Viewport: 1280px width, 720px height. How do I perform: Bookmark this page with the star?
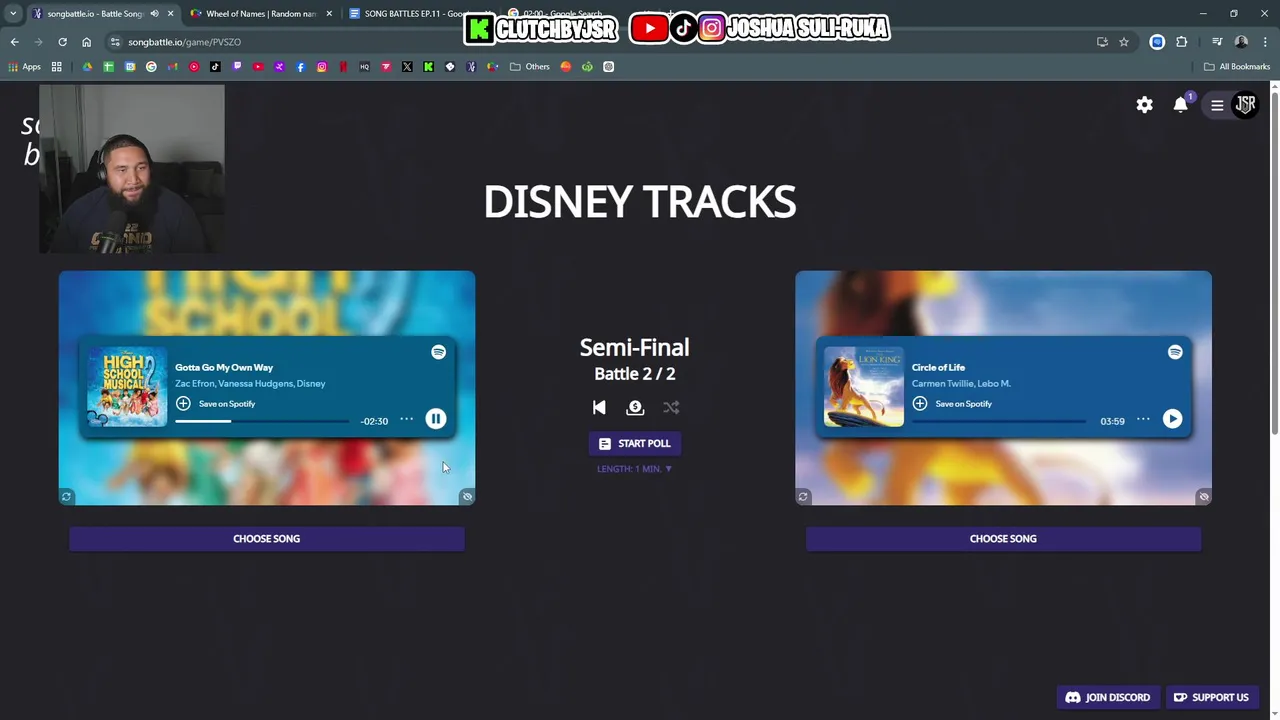1124,42
